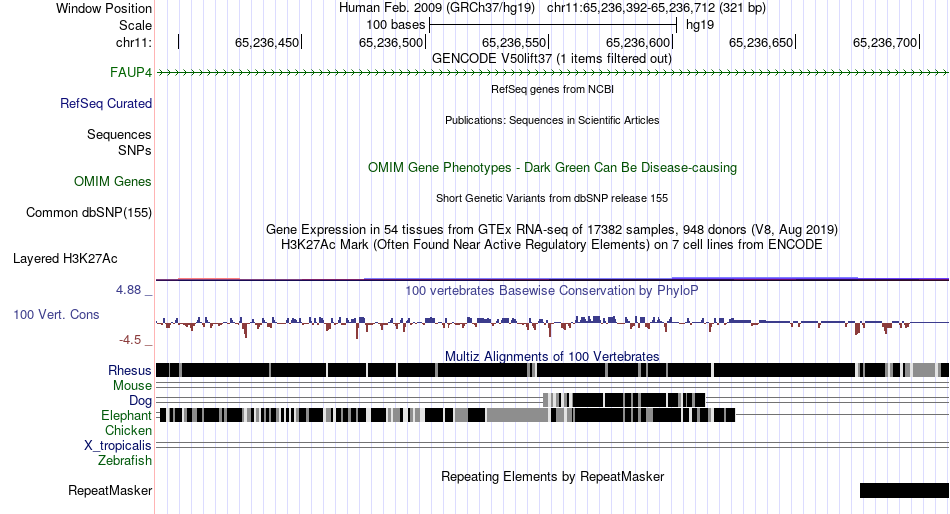This screenshot has height=514, width=950.
Task: Click the Dog alignment row label
Action: 140,401
